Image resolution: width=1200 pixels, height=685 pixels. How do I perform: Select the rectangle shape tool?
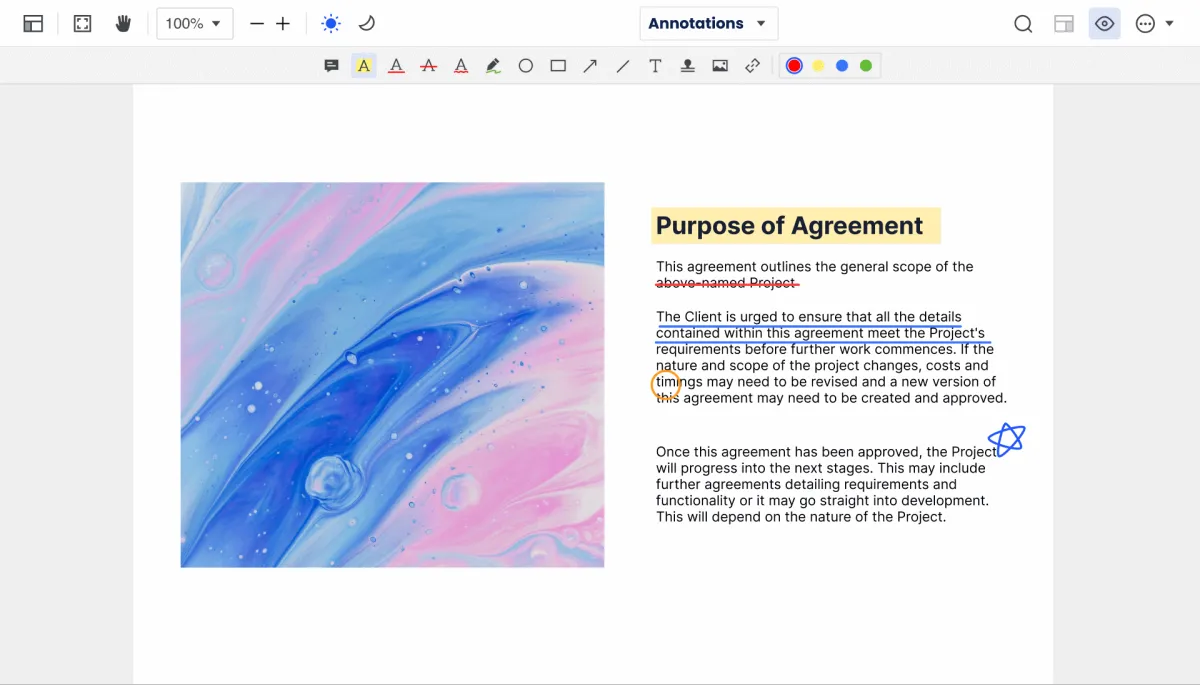coord(558,66)
